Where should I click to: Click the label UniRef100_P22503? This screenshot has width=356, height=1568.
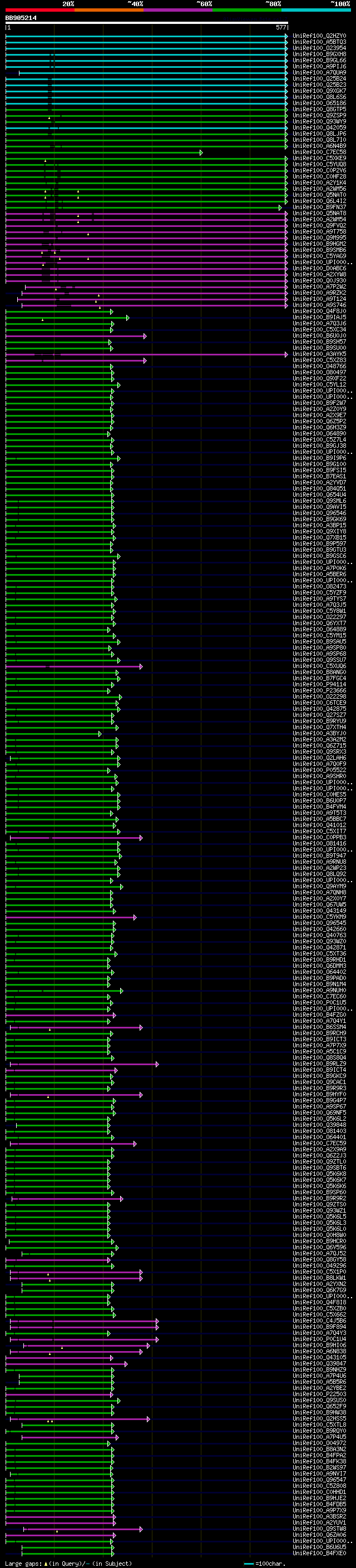click(x=319, y=1394)
